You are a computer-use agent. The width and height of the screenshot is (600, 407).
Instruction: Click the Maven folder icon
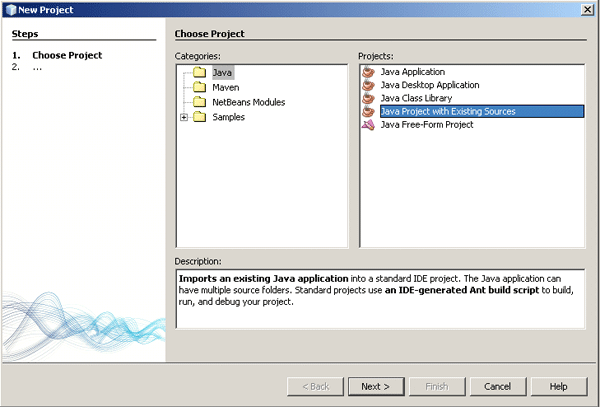[x=200, y=87]
